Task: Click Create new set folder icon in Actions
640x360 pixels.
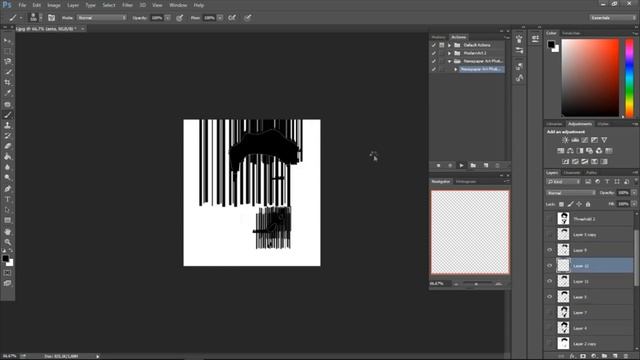Action: click(473, 165)
